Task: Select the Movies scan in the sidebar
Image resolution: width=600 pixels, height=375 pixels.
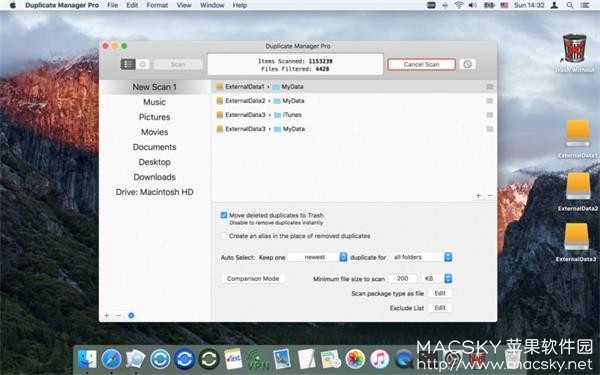Action: [155, 132]
